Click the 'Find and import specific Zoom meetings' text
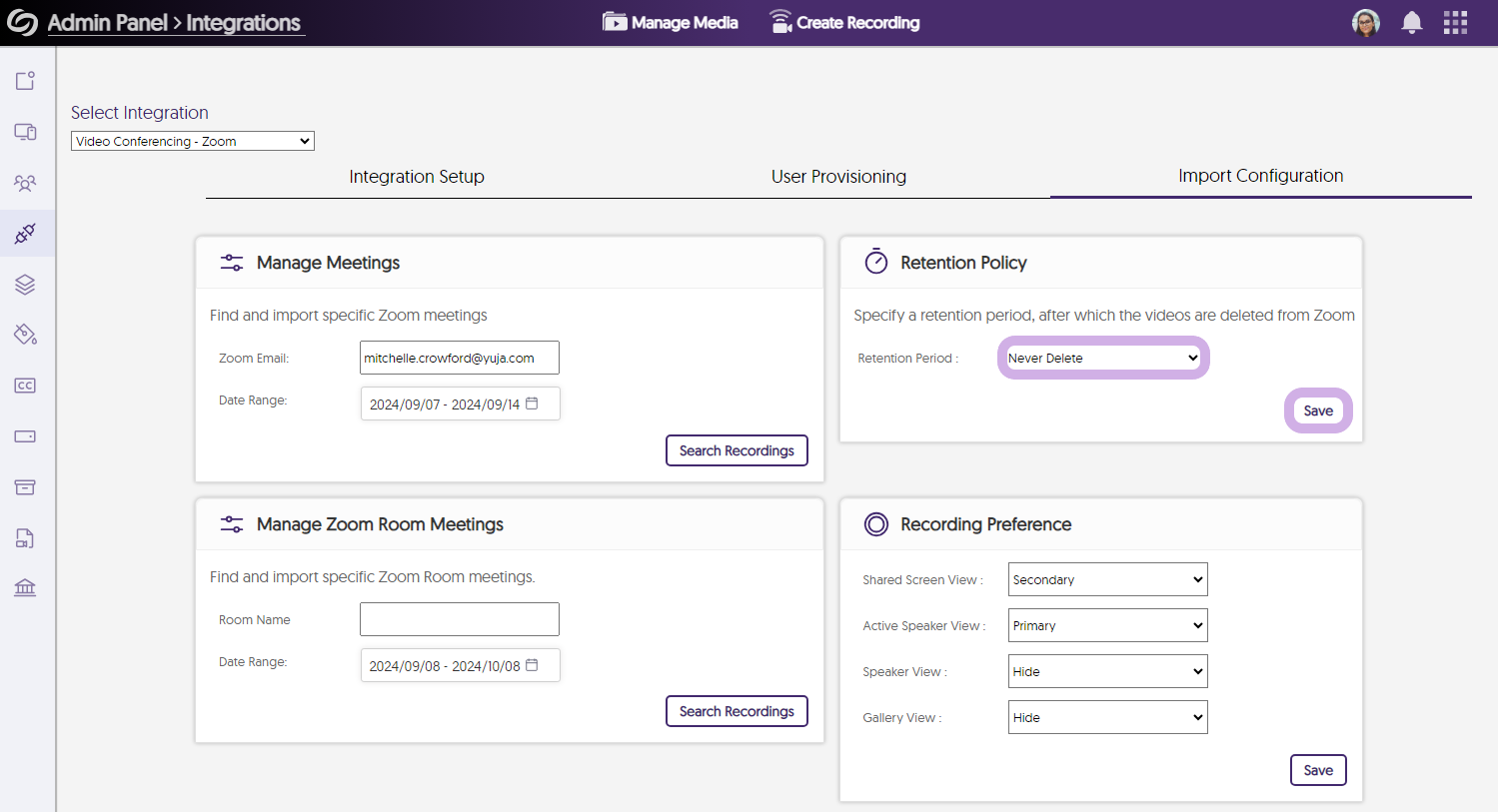 click(349, 316)
